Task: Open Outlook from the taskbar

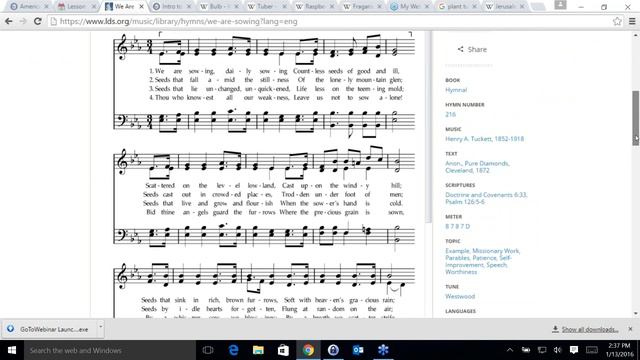Action: pos(358,350)
